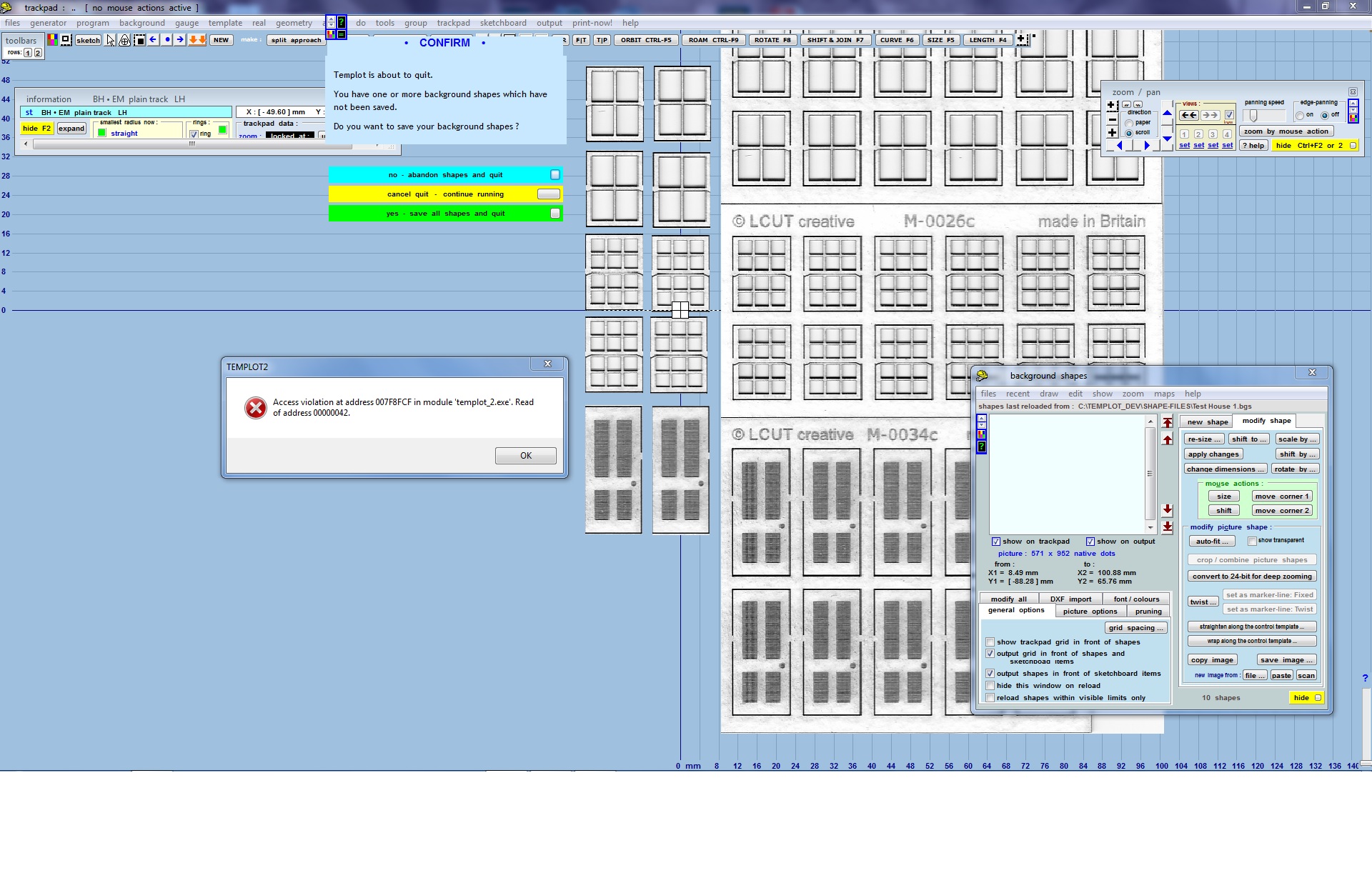This screenshot has width=1372, height=888.
Task: Click previous view double left-arrows button
Action: pyautogui.click(x=1189, y=115)
